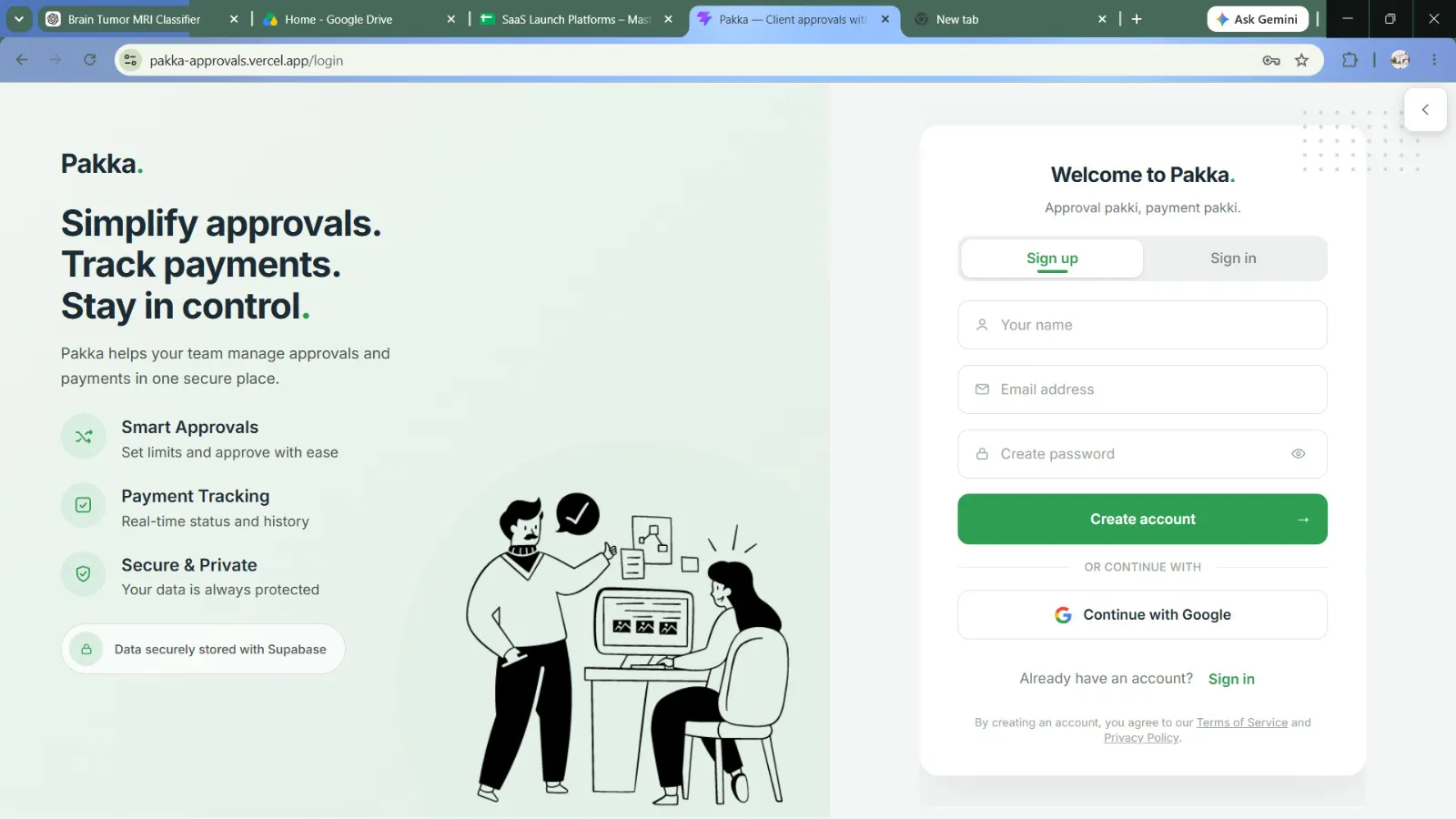Click the padlock icon in Create password field
The width and height of the screenshot is (1456, 819).
(x=982, y=454)
